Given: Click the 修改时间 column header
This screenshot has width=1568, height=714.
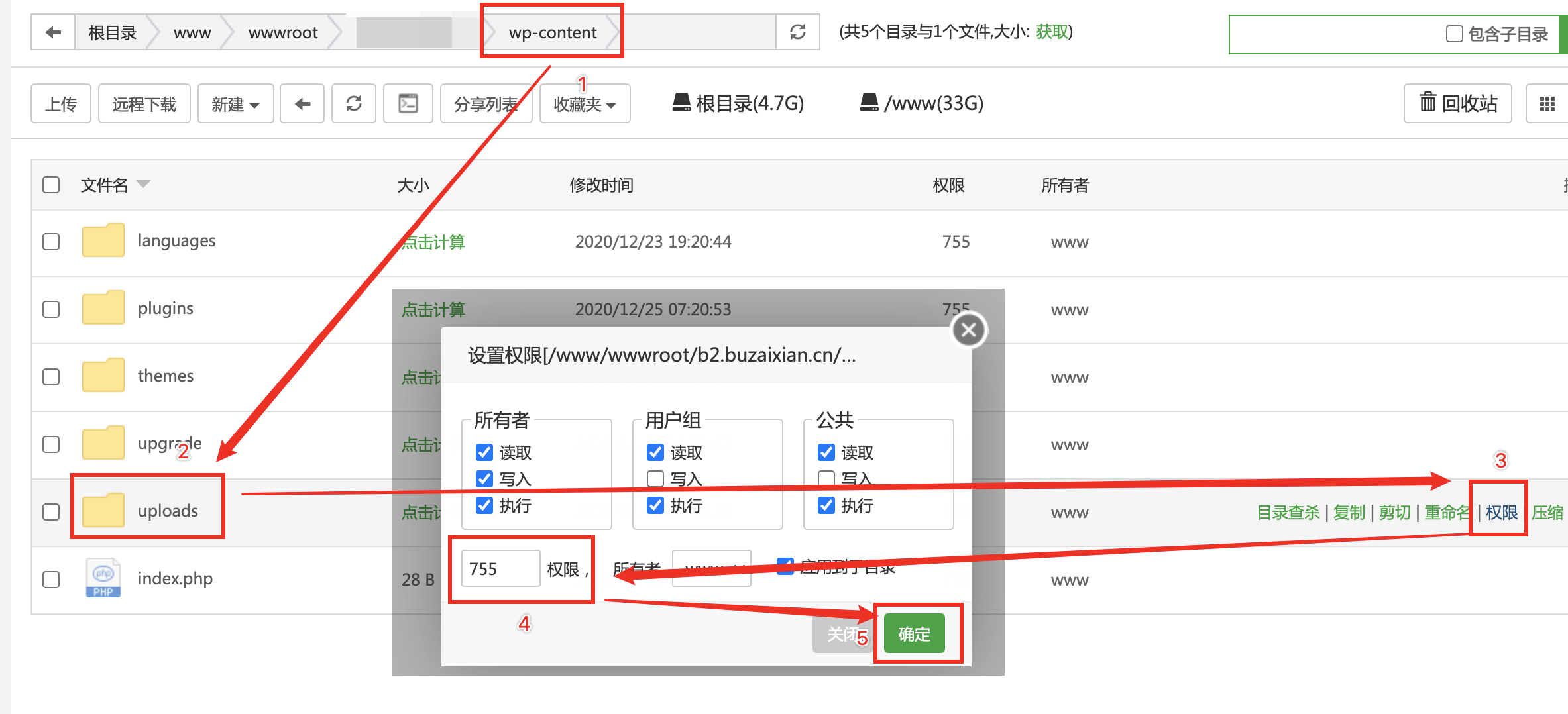Looking at the screenshot, I should coord(602,185).
